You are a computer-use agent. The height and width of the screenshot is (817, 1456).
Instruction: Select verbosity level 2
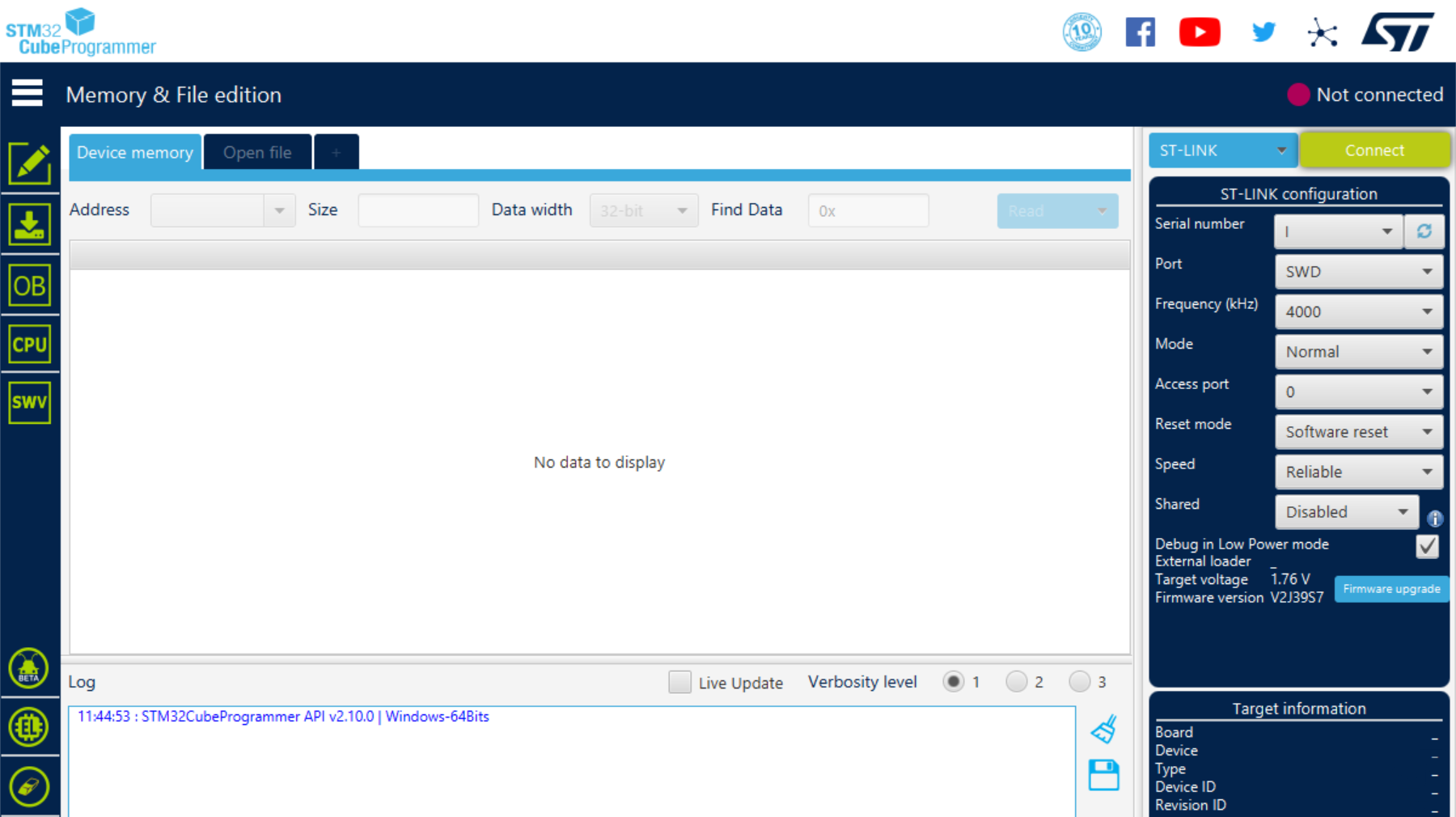tap(1017, 682)
